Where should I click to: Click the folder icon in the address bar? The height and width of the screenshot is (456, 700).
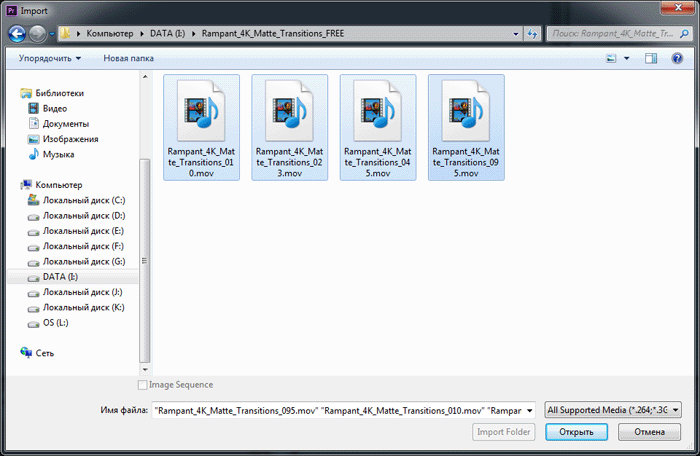tap(66, 33)
